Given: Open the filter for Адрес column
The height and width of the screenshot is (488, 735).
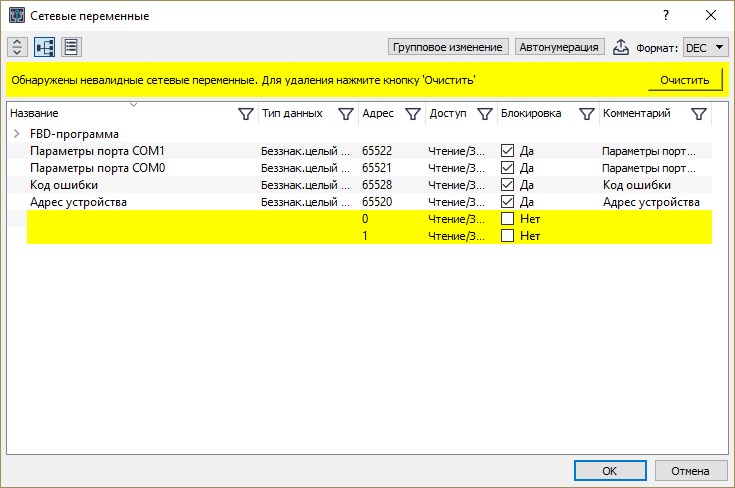Looking at the screenshot, I should [412, 113].
